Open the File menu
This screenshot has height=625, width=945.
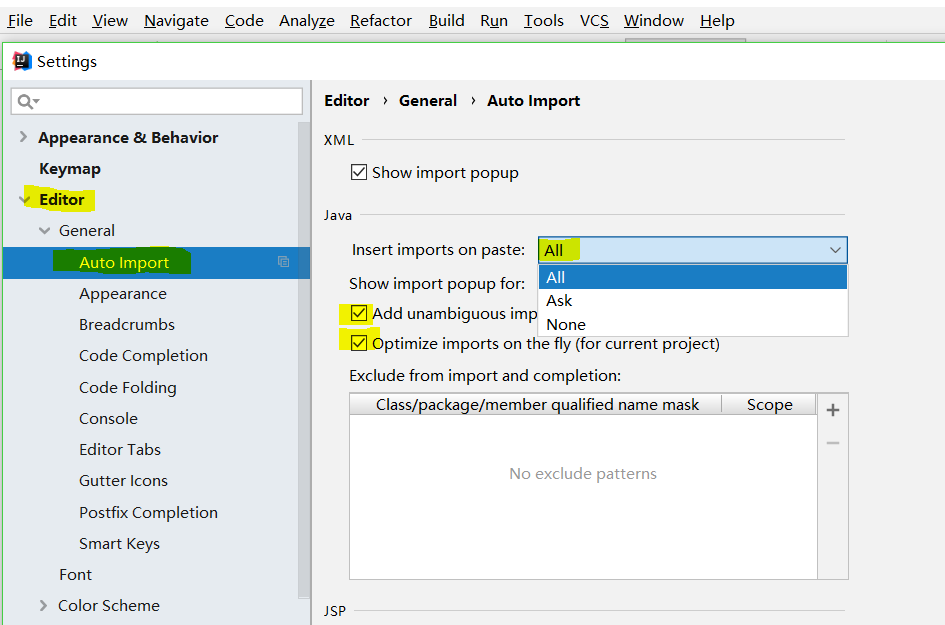pos(20,20)
